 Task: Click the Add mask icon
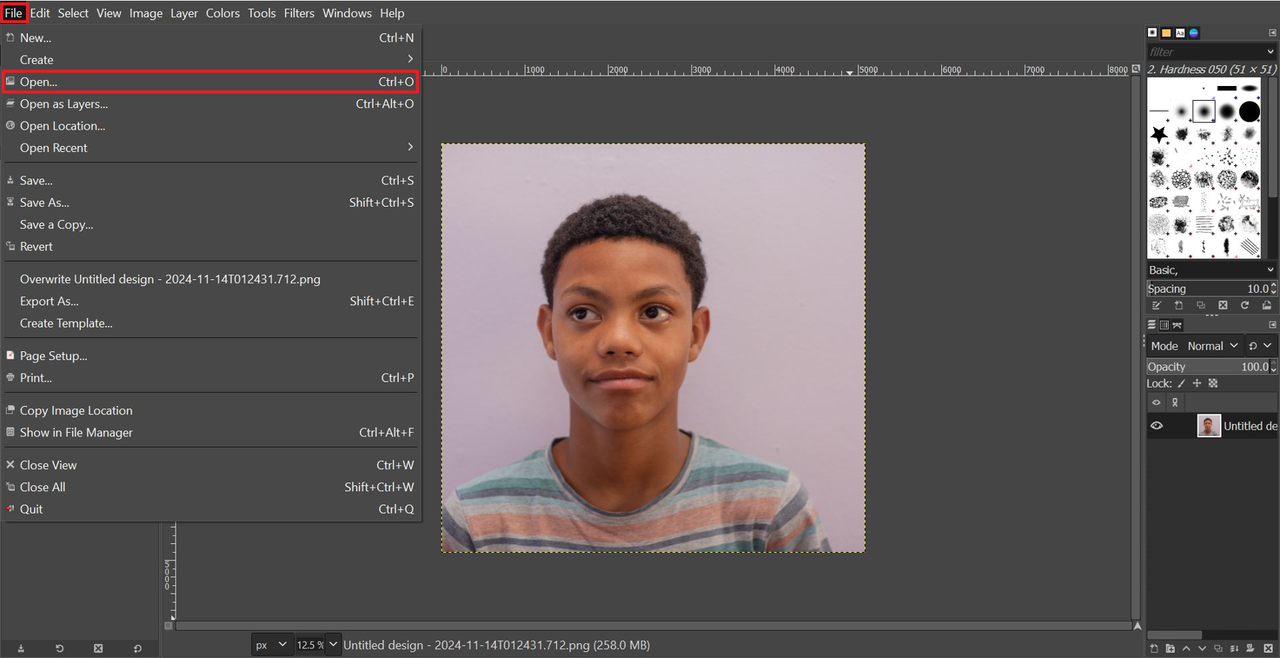tap(1250, 649)
